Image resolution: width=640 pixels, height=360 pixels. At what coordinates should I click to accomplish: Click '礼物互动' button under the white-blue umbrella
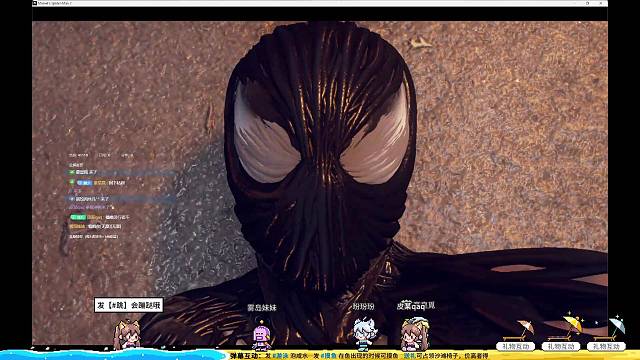(x=606, y=347)
